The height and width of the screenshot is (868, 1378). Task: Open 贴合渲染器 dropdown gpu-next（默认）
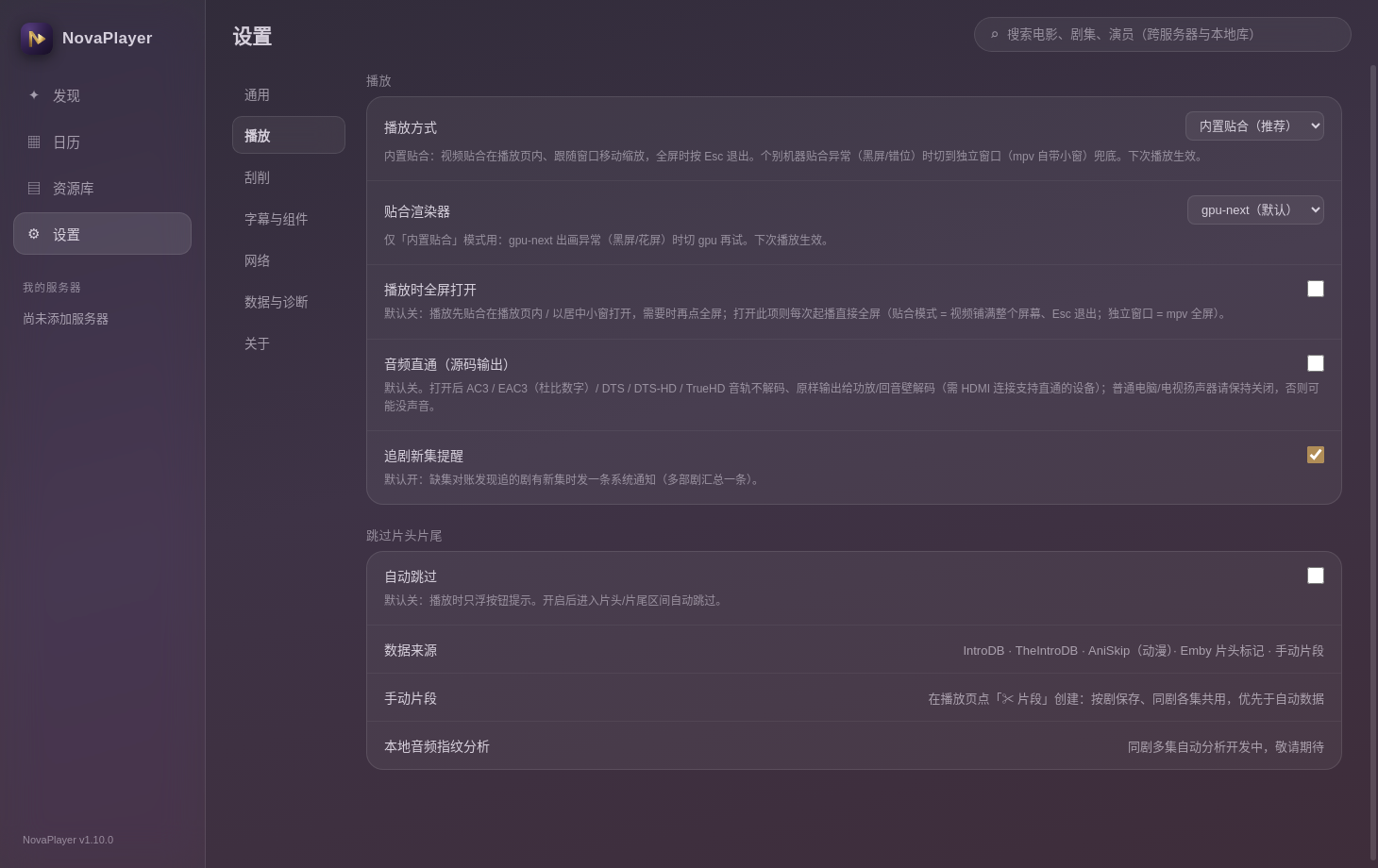1255,210
